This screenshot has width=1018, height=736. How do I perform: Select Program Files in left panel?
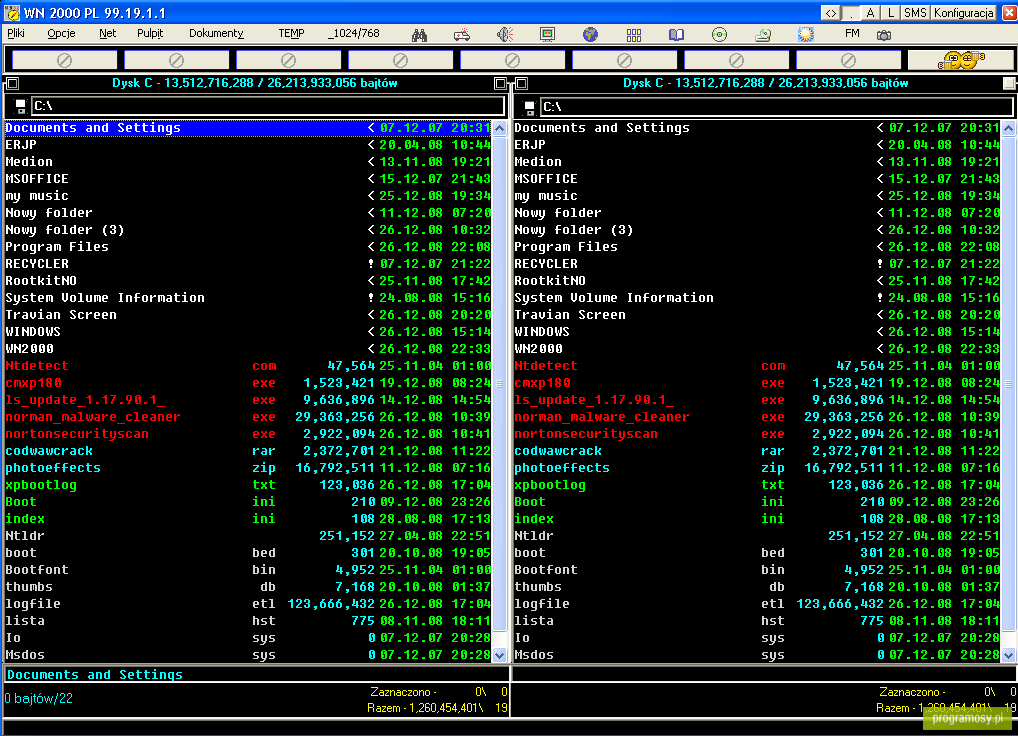(248, 247)
